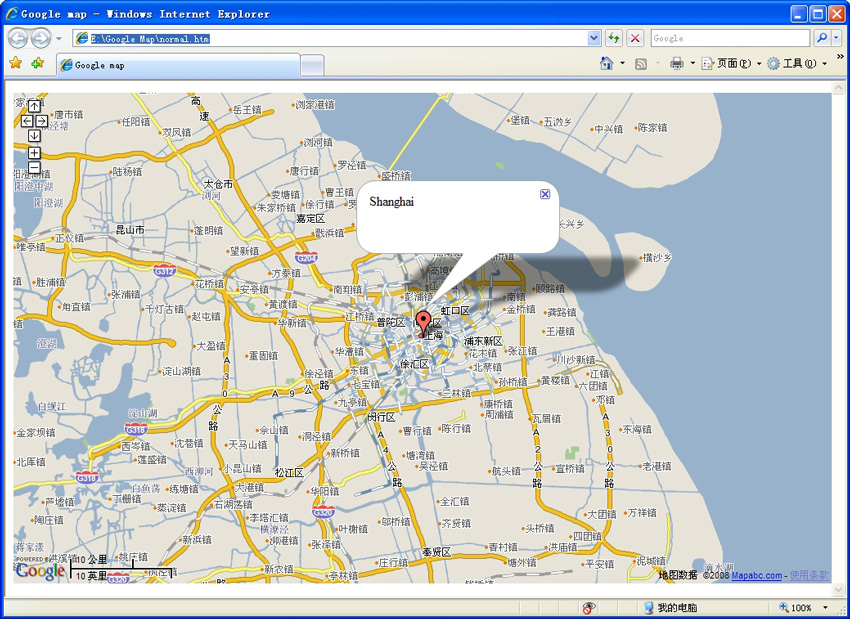
Task: Expand the zoom level dropdown arrow
Action: click(825, 608)
